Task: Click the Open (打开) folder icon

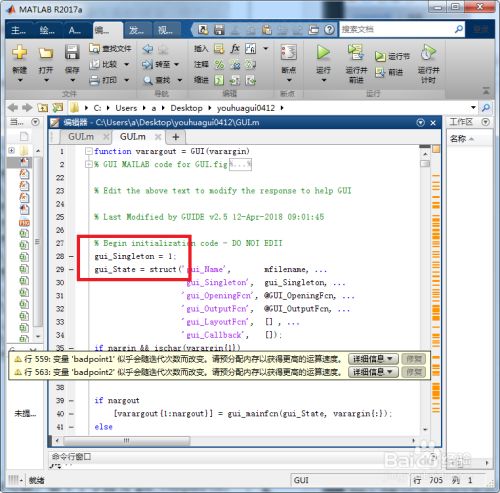Action: (46, 53)
